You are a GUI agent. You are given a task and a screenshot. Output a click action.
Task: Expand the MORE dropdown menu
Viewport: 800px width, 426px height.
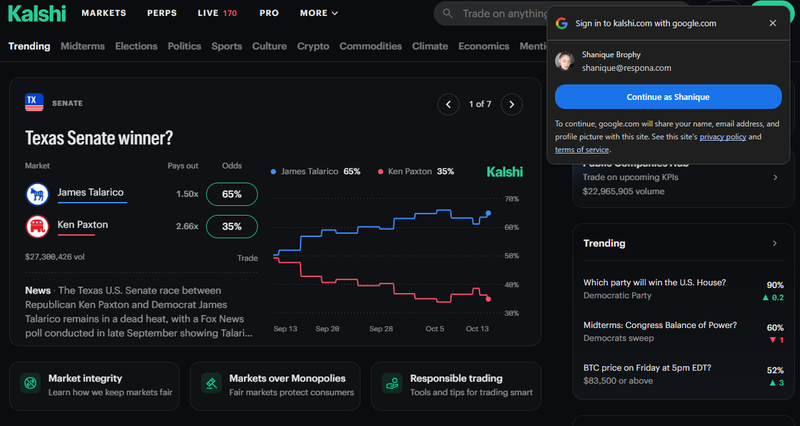coord(319,13)
